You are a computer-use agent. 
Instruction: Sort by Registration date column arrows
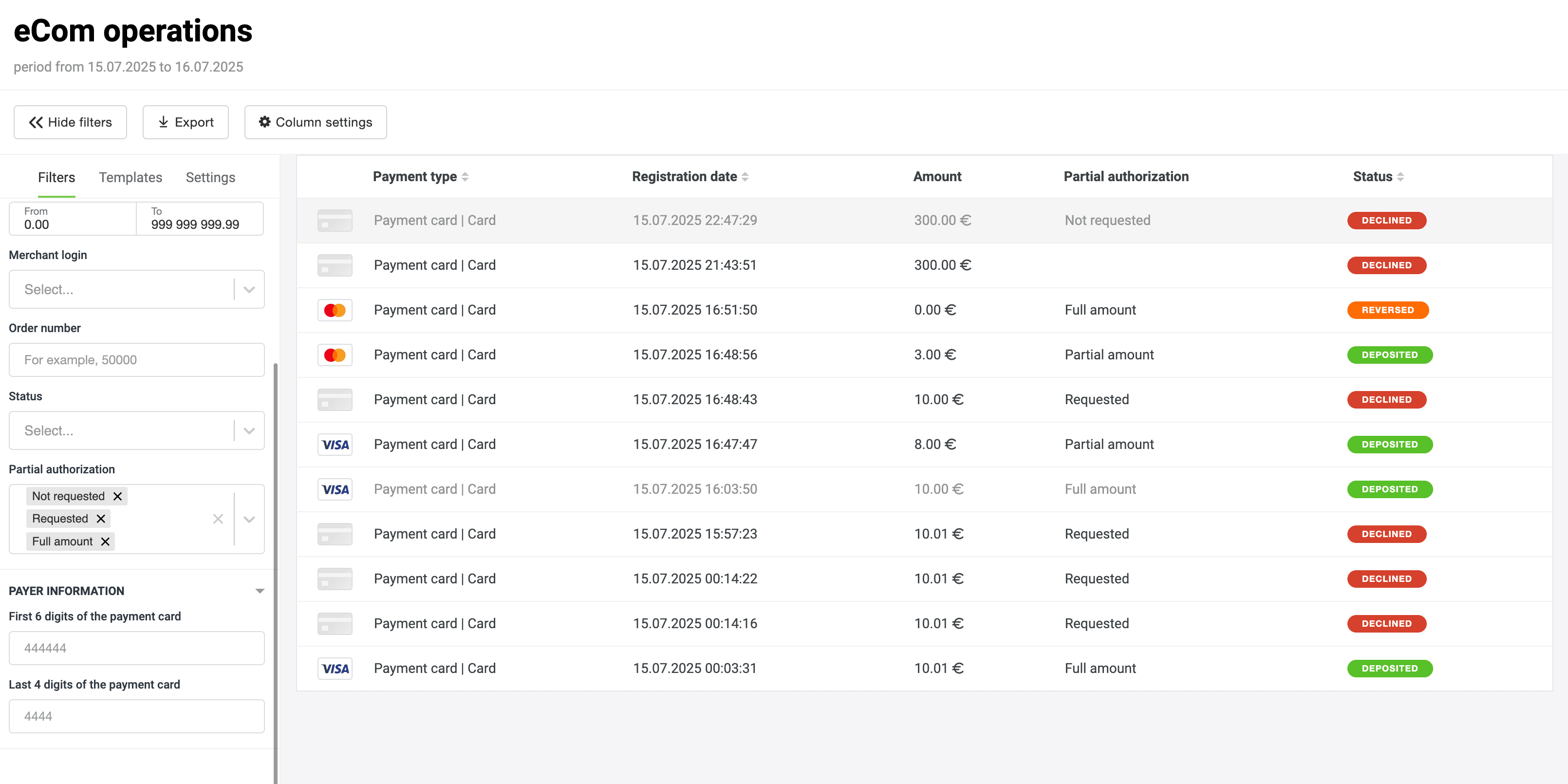click(745, 176)
